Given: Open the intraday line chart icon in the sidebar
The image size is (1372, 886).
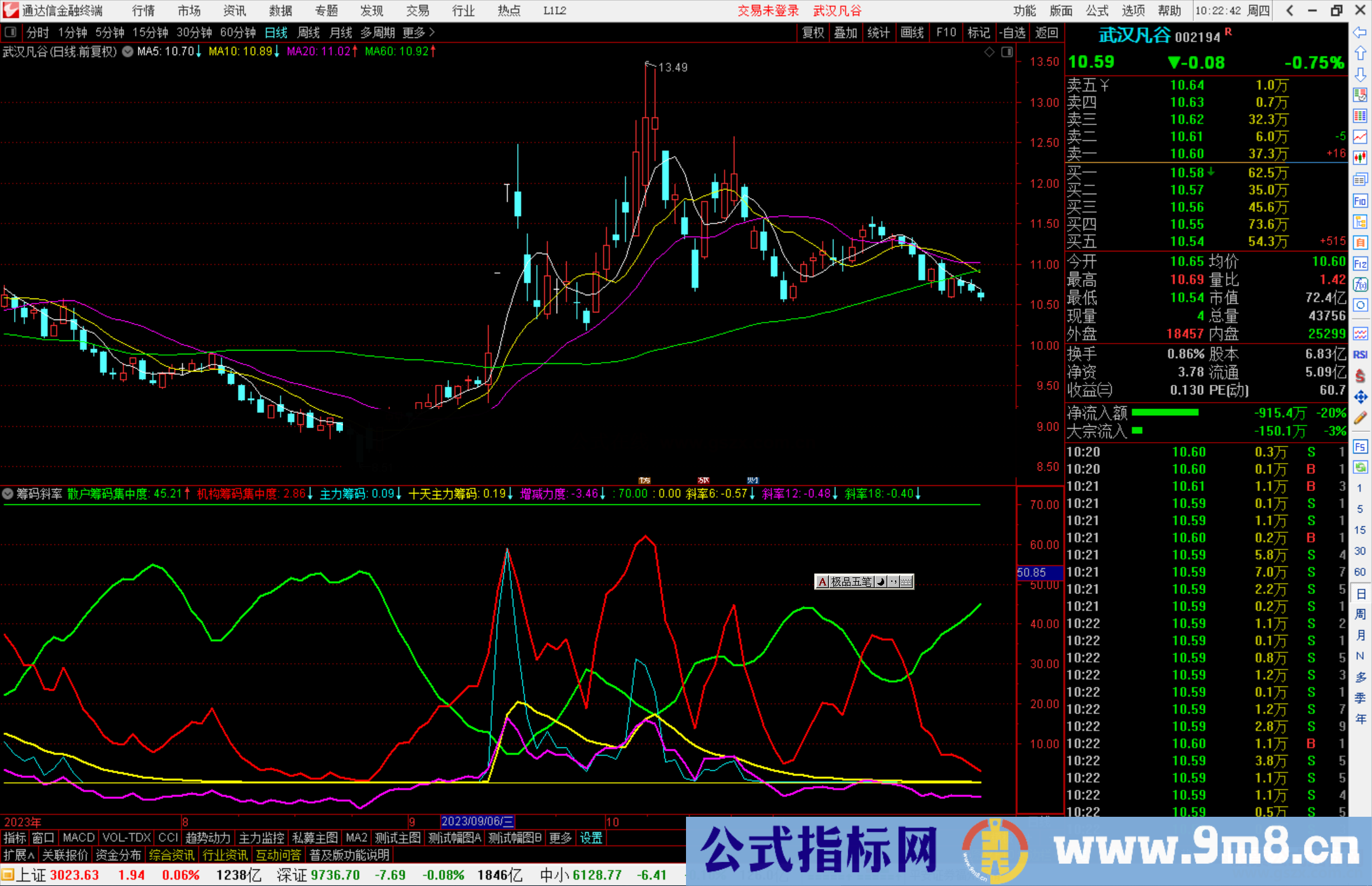Looking at the screenshot, I should click(x=1360, y=137).
